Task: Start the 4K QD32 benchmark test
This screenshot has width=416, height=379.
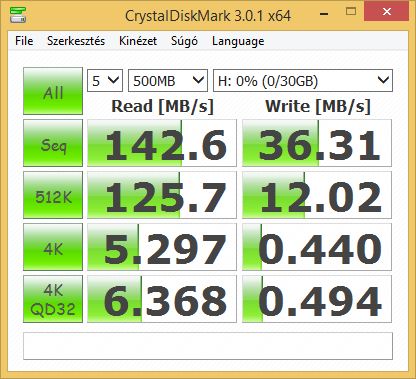Action: tap(53, 299)
